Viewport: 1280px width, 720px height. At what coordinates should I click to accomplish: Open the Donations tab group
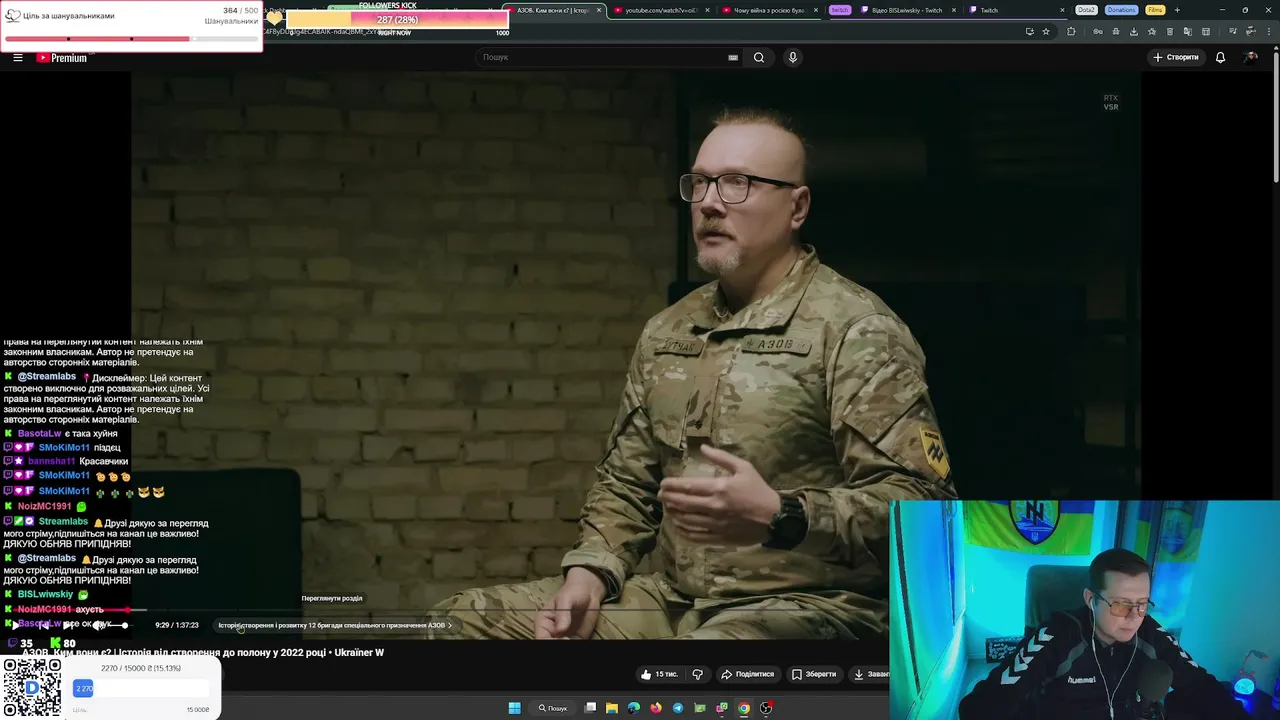(1121, 10)
